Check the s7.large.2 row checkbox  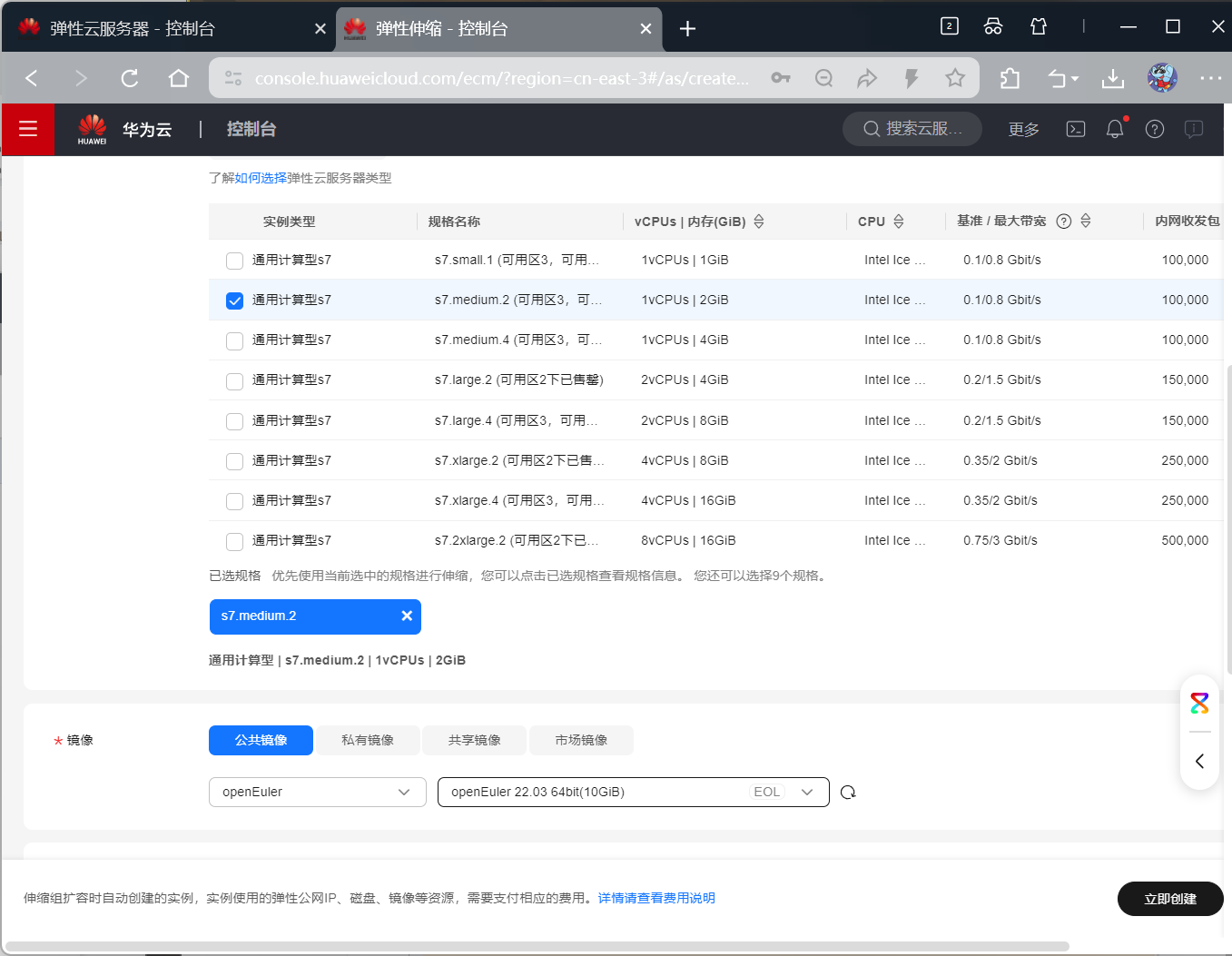[x=234, y=381]
